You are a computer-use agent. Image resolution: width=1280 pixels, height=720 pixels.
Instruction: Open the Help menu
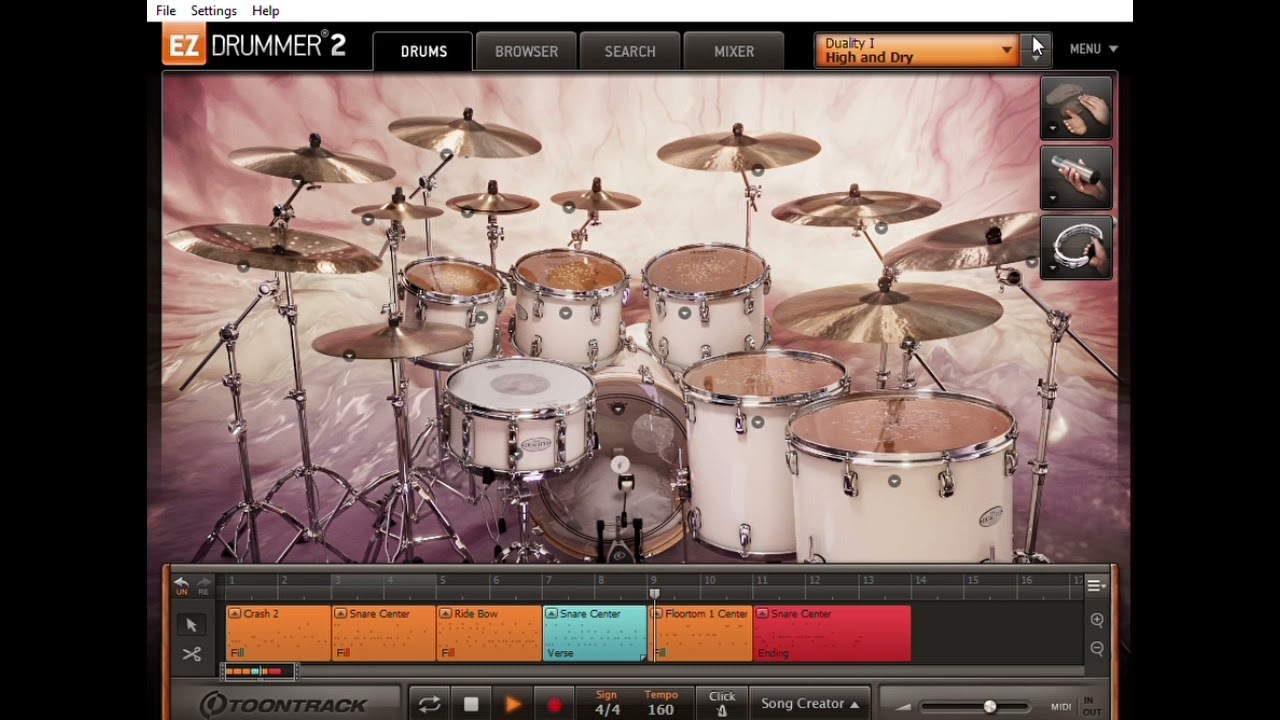(x=265, y=10)
